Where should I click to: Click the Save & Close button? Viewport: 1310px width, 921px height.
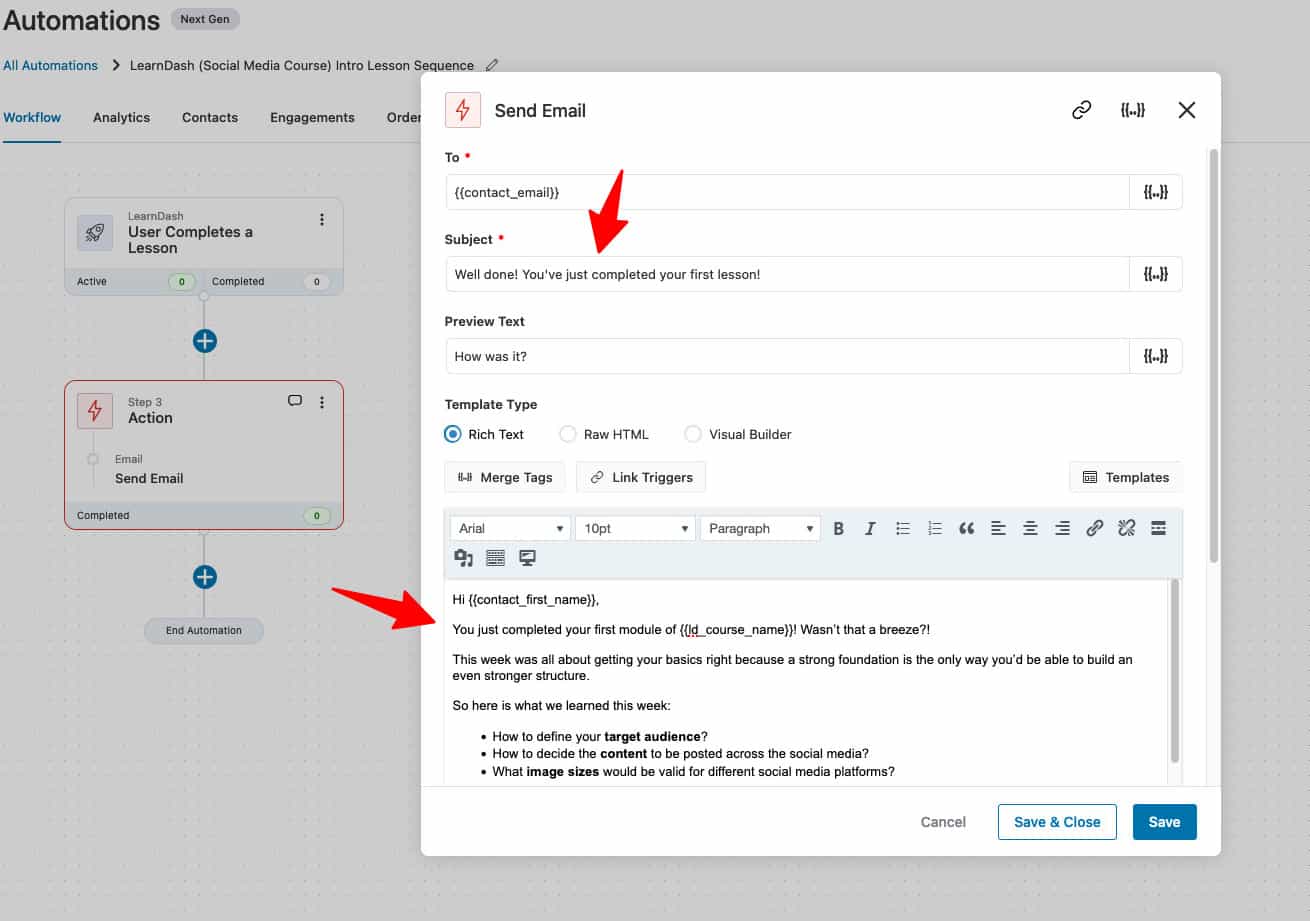coord(1057,821)
